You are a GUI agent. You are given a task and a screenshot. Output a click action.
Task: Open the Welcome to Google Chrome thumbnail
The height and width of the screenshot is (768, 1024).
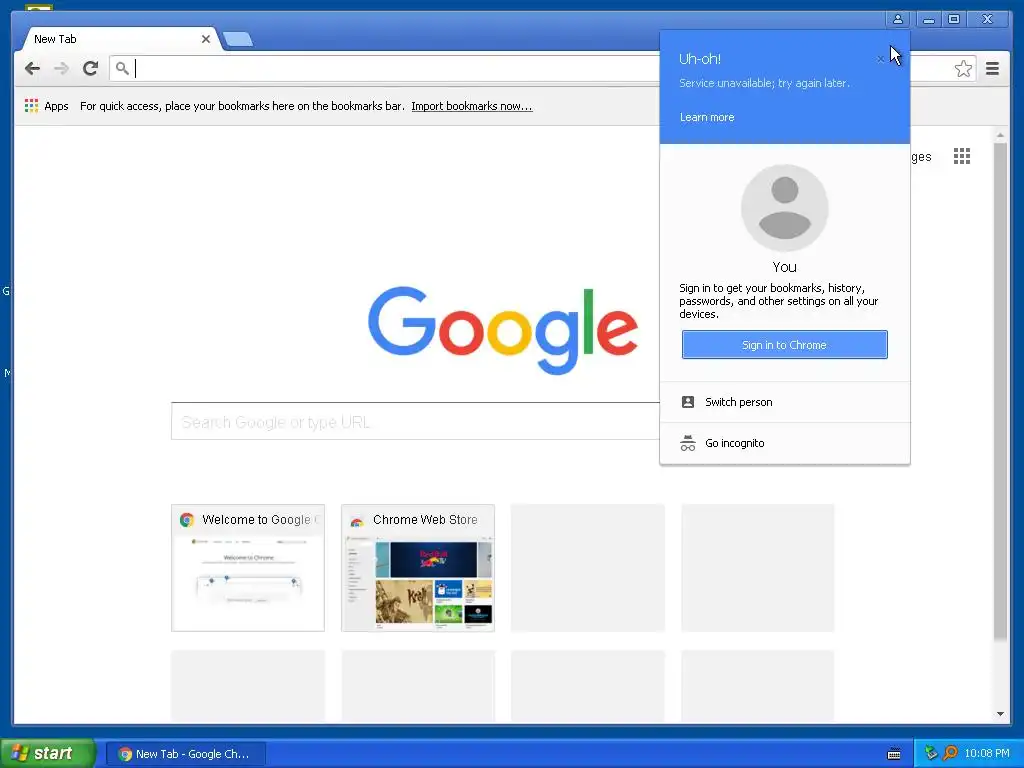tap(248, 568)
